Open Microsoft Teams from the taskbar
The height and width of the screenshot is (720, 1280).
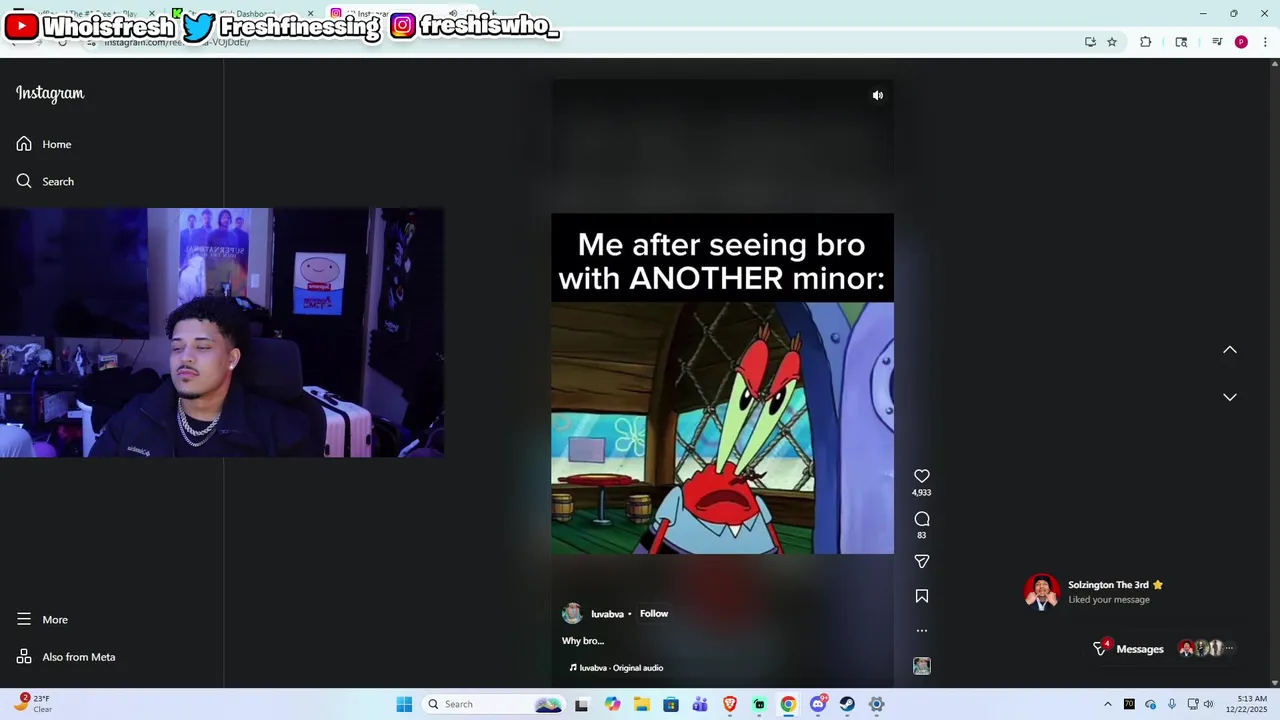[x=700, y=704]
